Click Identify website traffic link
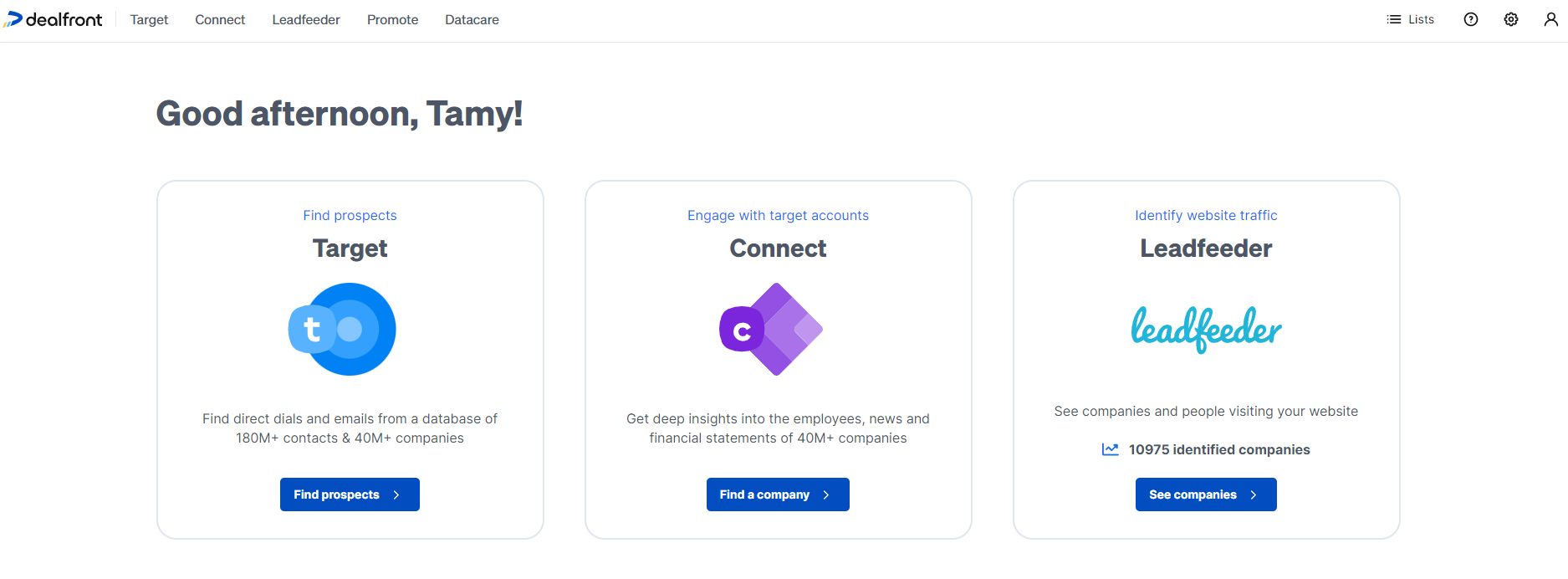 1206,215
